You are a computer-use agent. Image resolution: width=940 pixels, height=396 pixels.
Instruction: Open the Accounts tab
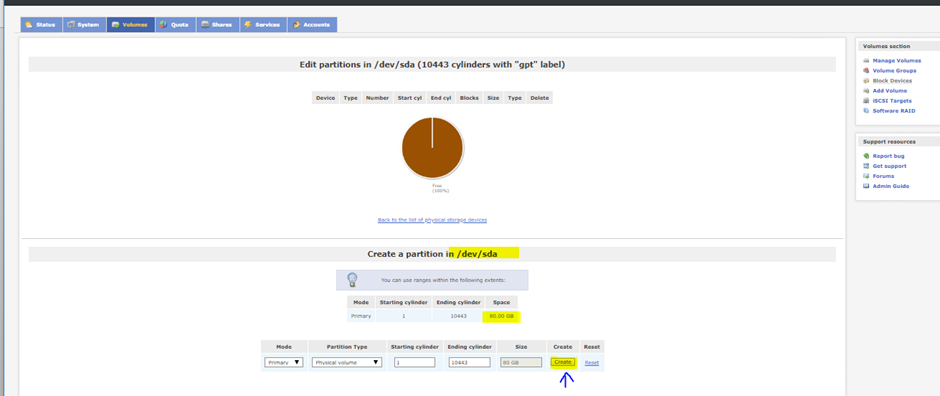point(312,25)
